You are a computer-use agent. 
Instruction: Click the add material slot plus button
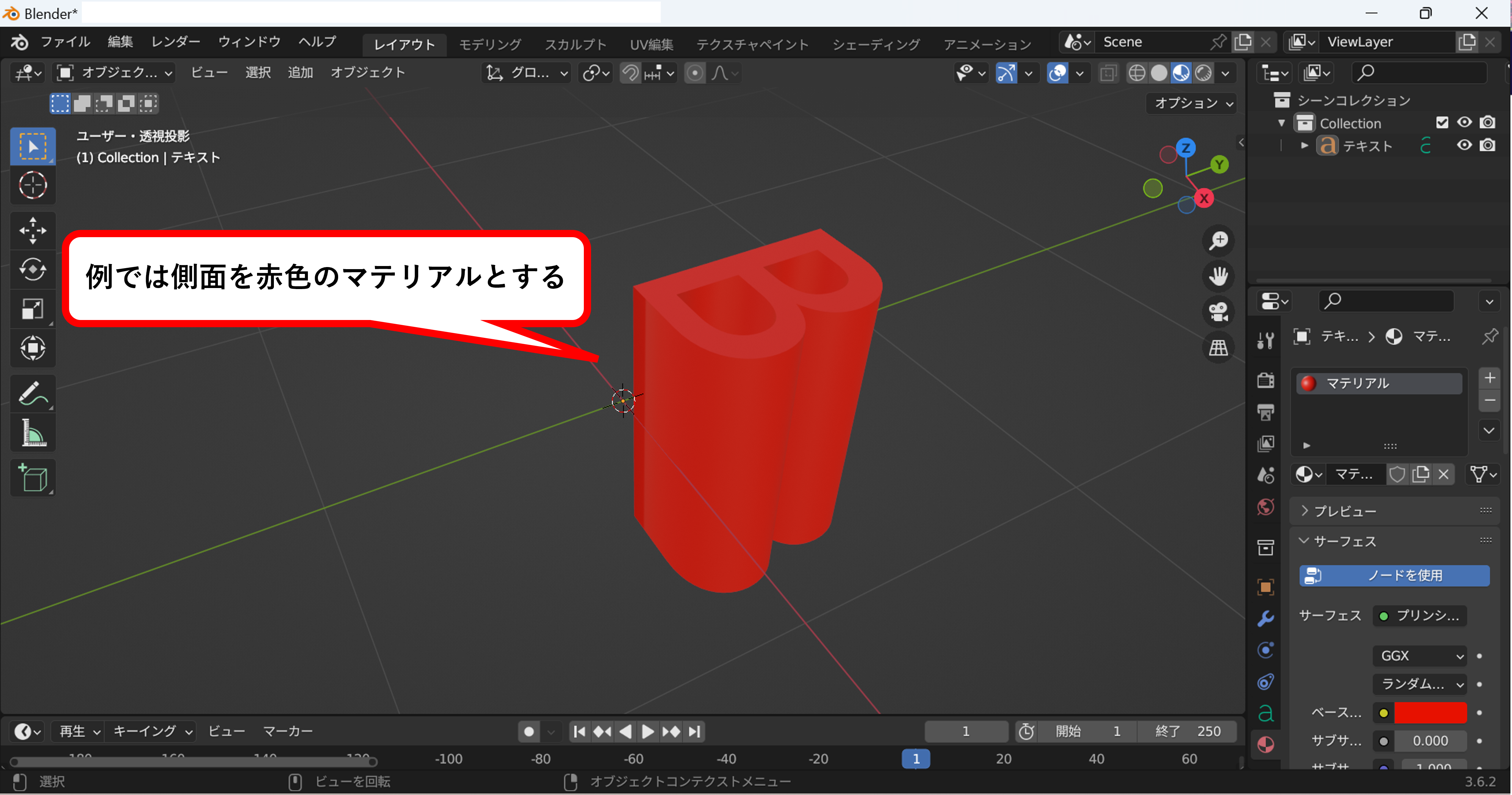1490,377
